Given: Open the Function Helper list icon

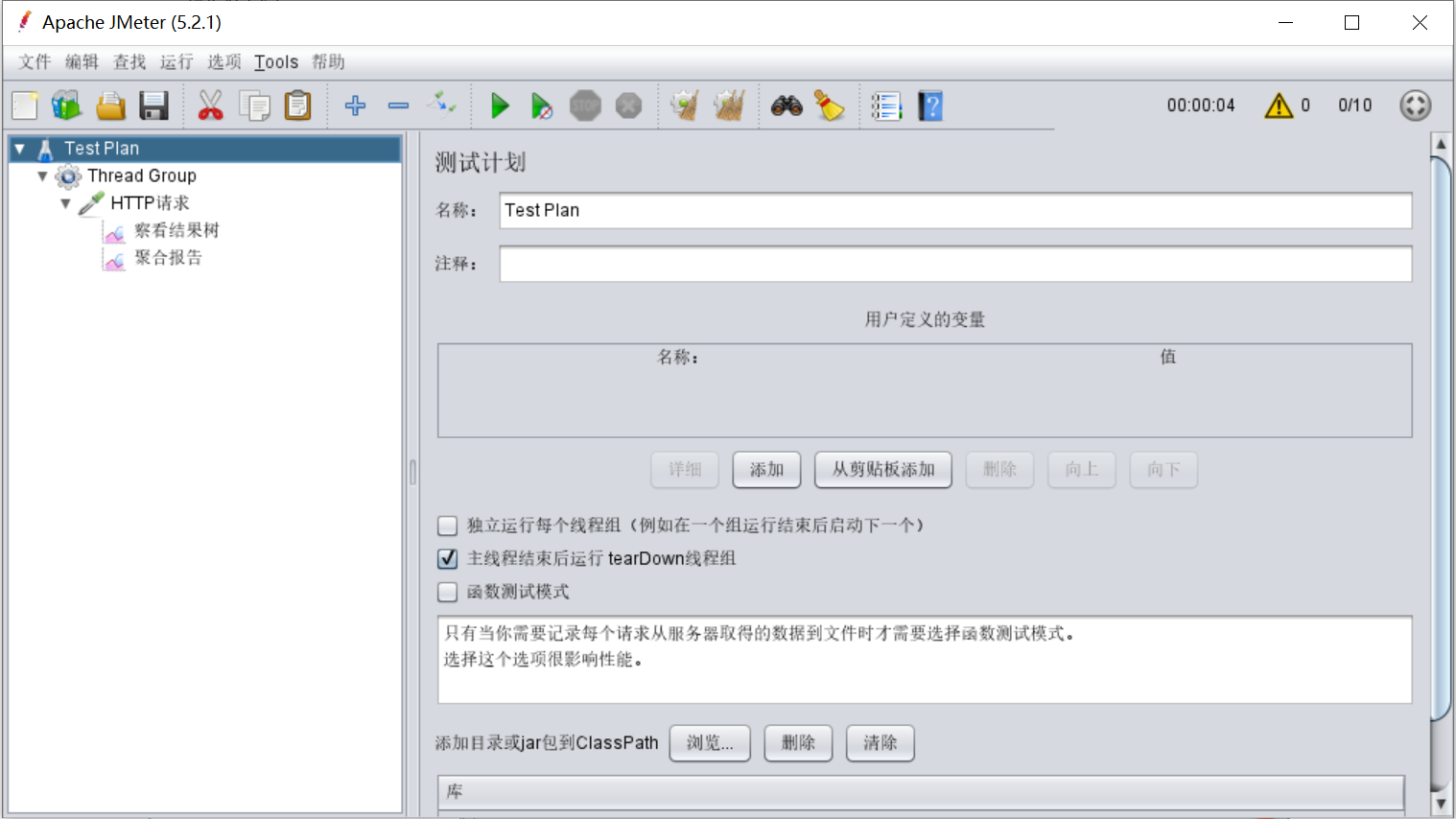Looking at the screenshot, I should tap(886, 105).
